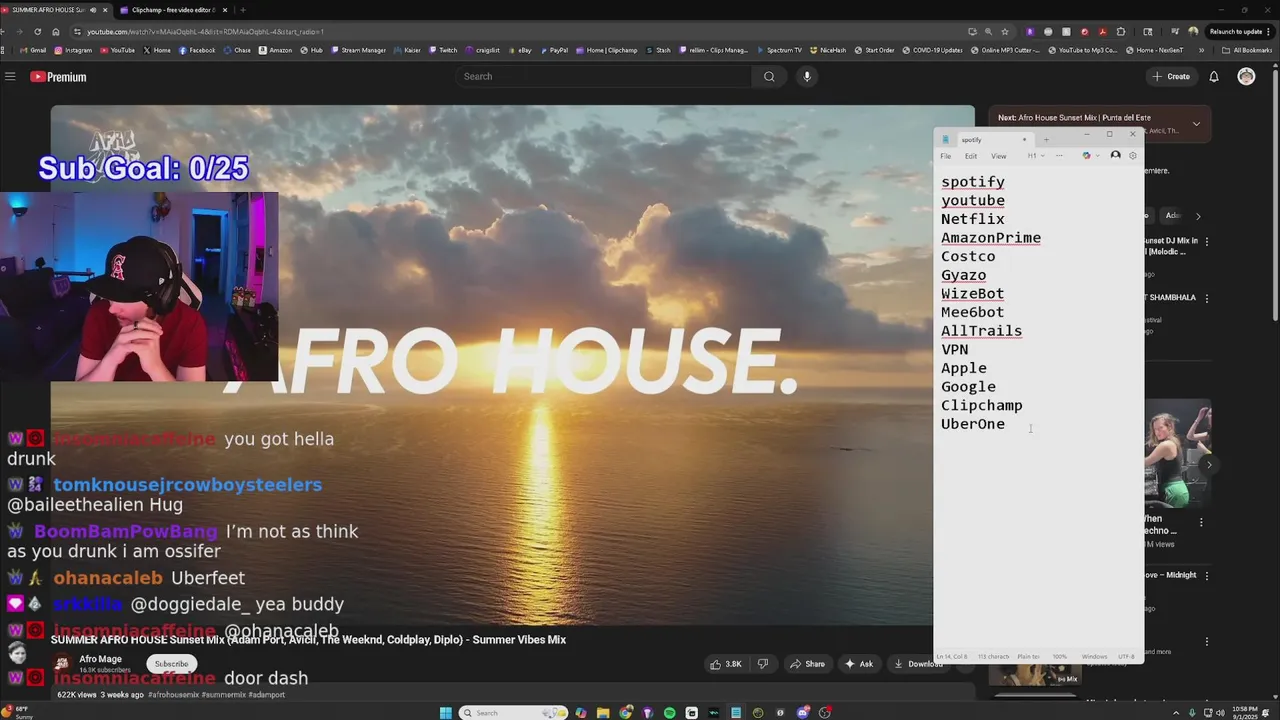1280x720 pixels.
Task: Open Notepad File menu
Action: tap(946, 156)
